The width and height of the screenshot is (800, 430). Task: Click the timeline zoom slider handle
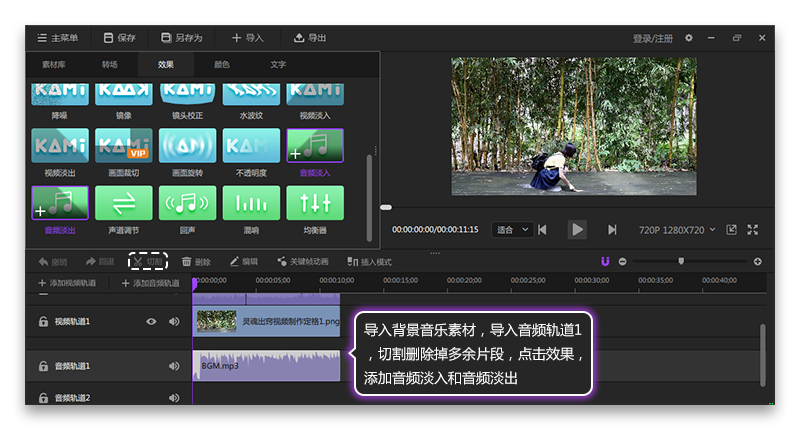point(681,261)
